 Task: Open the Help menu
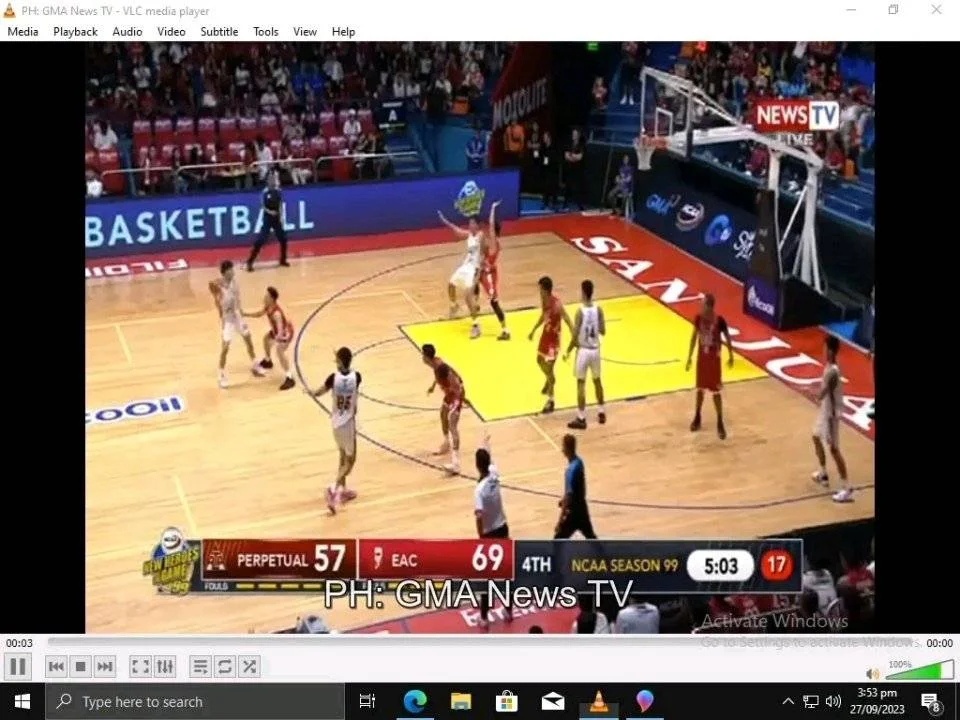point(343,32)
